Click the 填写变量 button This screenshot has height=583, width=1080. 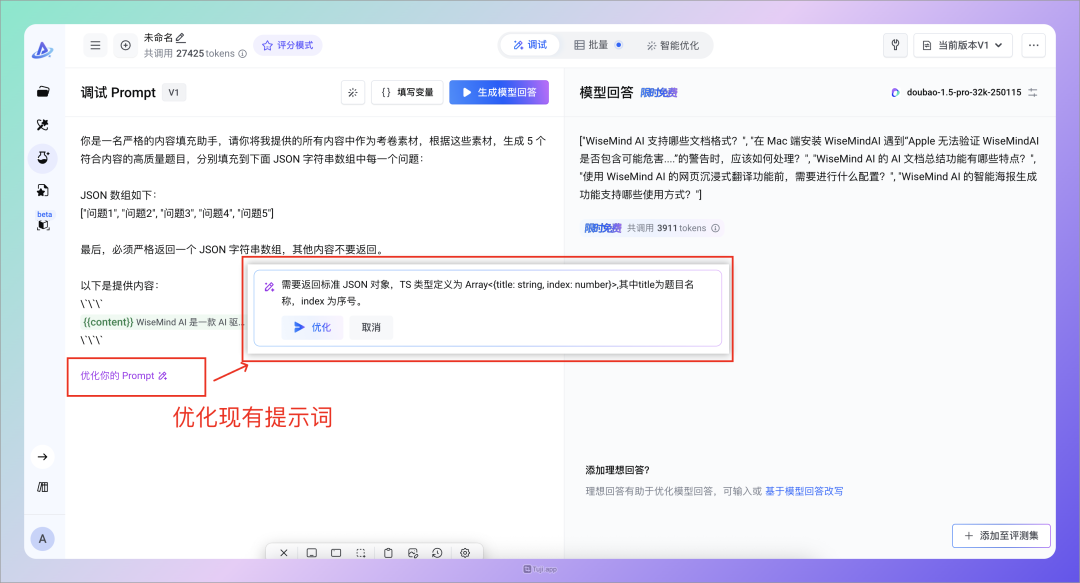click(x=407, y=92)
